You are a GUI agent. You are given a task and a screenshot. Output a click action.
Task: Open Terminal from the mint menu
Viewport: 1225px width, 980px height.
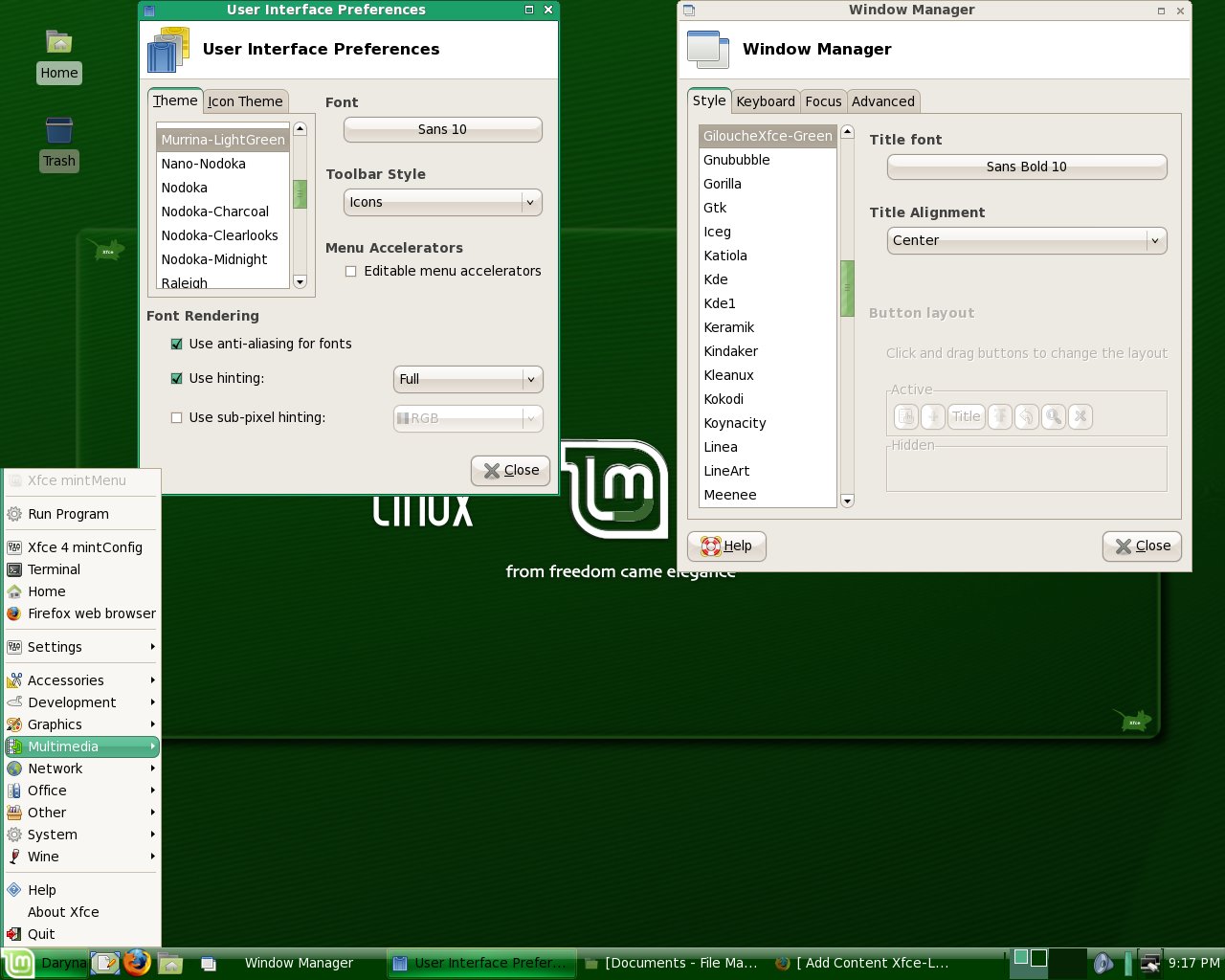82,569
